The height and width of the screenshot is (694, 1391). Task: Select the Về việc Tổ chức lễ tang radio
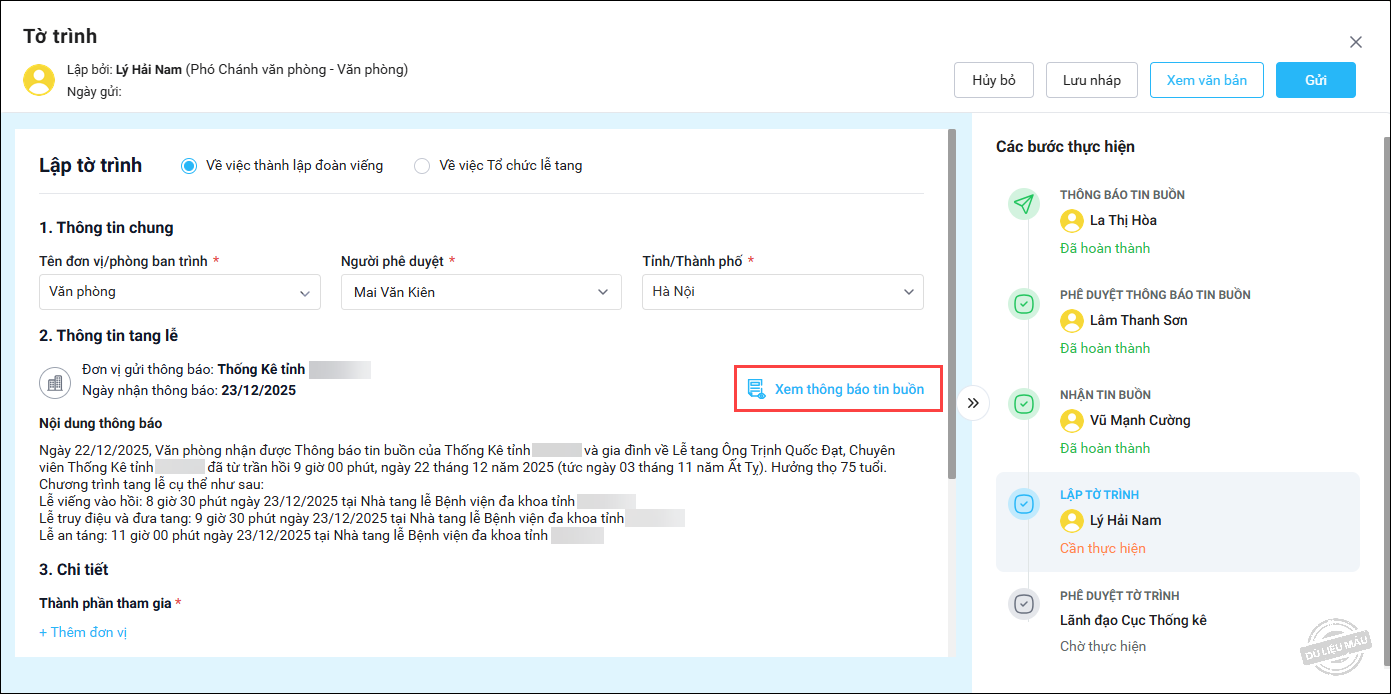coord(422,166)
